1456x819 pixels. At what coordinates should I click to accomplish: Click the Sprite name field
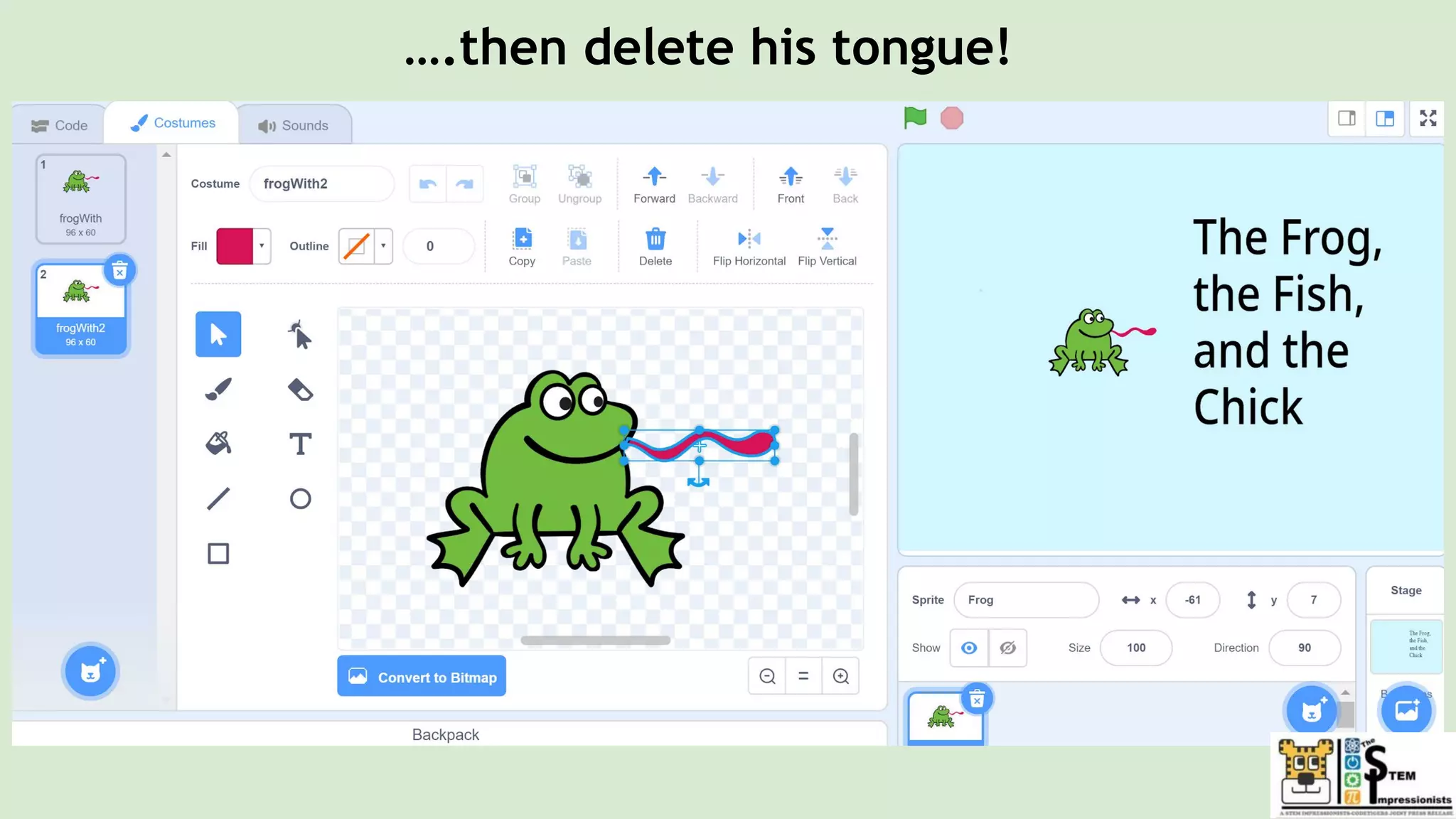click(x=1026, y=600)
